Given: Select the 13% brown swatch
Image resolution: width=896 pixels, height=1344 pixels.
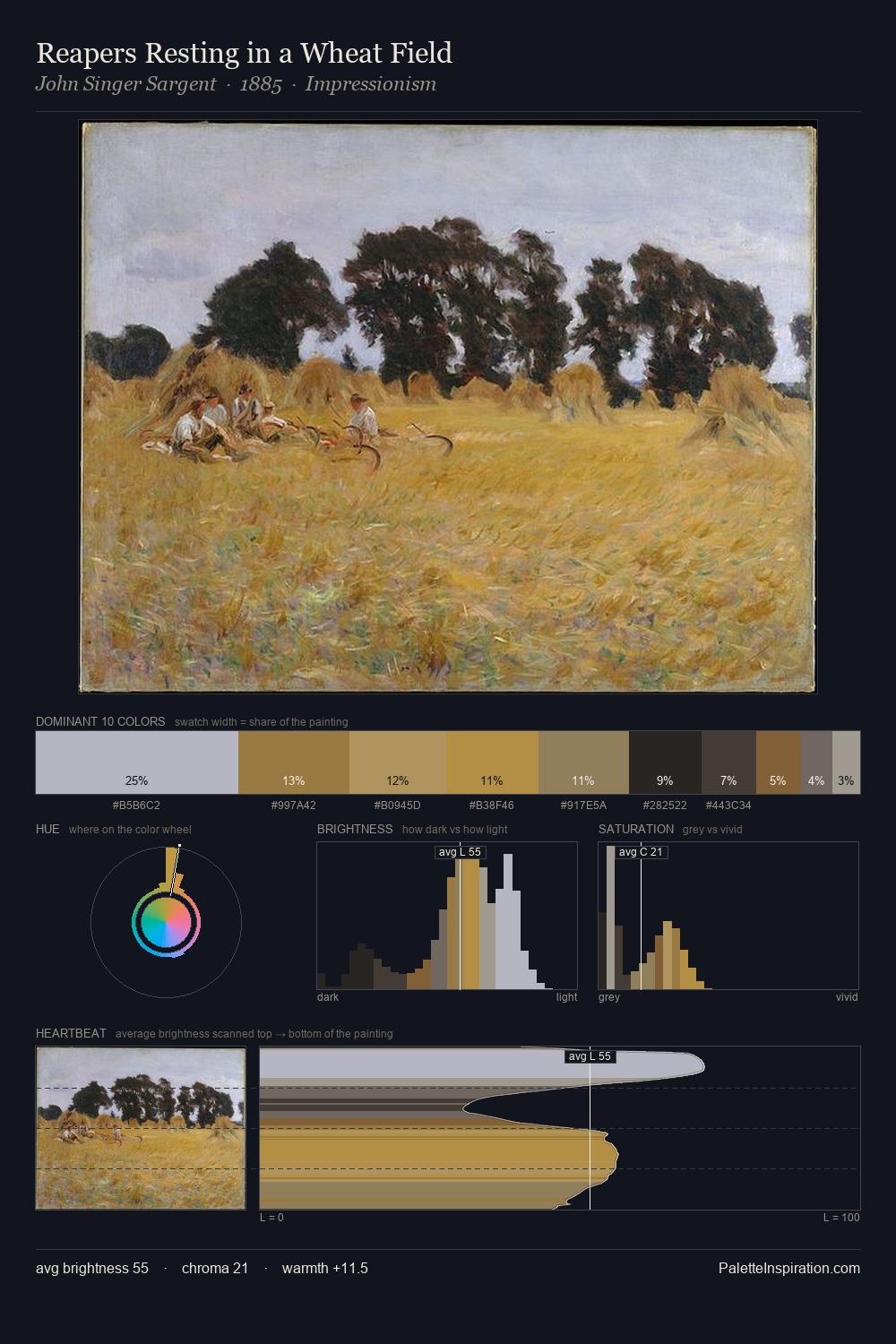Looking at the screenshot, I should 294,762.
